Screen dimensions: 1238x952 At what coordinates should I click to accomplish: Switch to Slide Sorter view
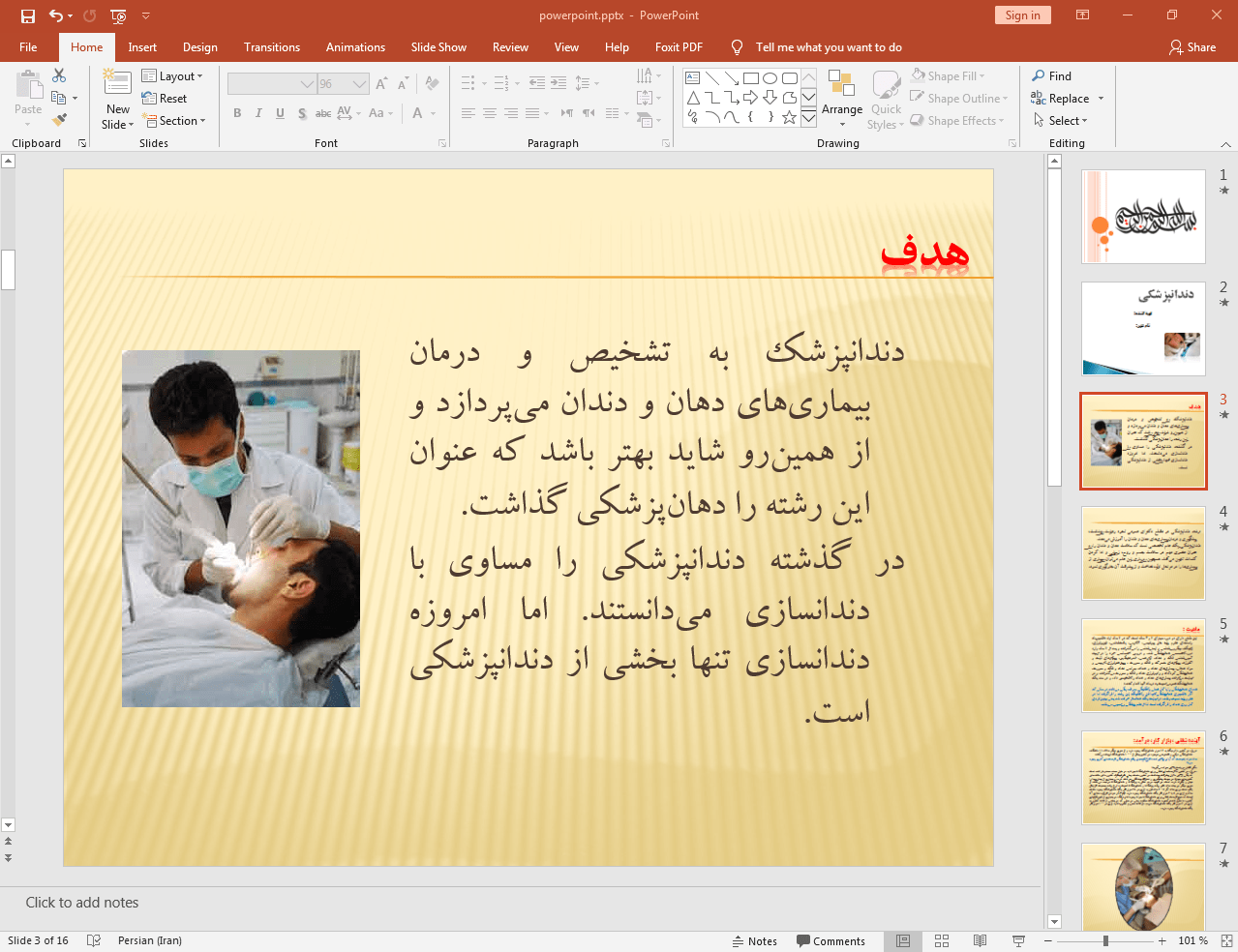pos(942,940)
